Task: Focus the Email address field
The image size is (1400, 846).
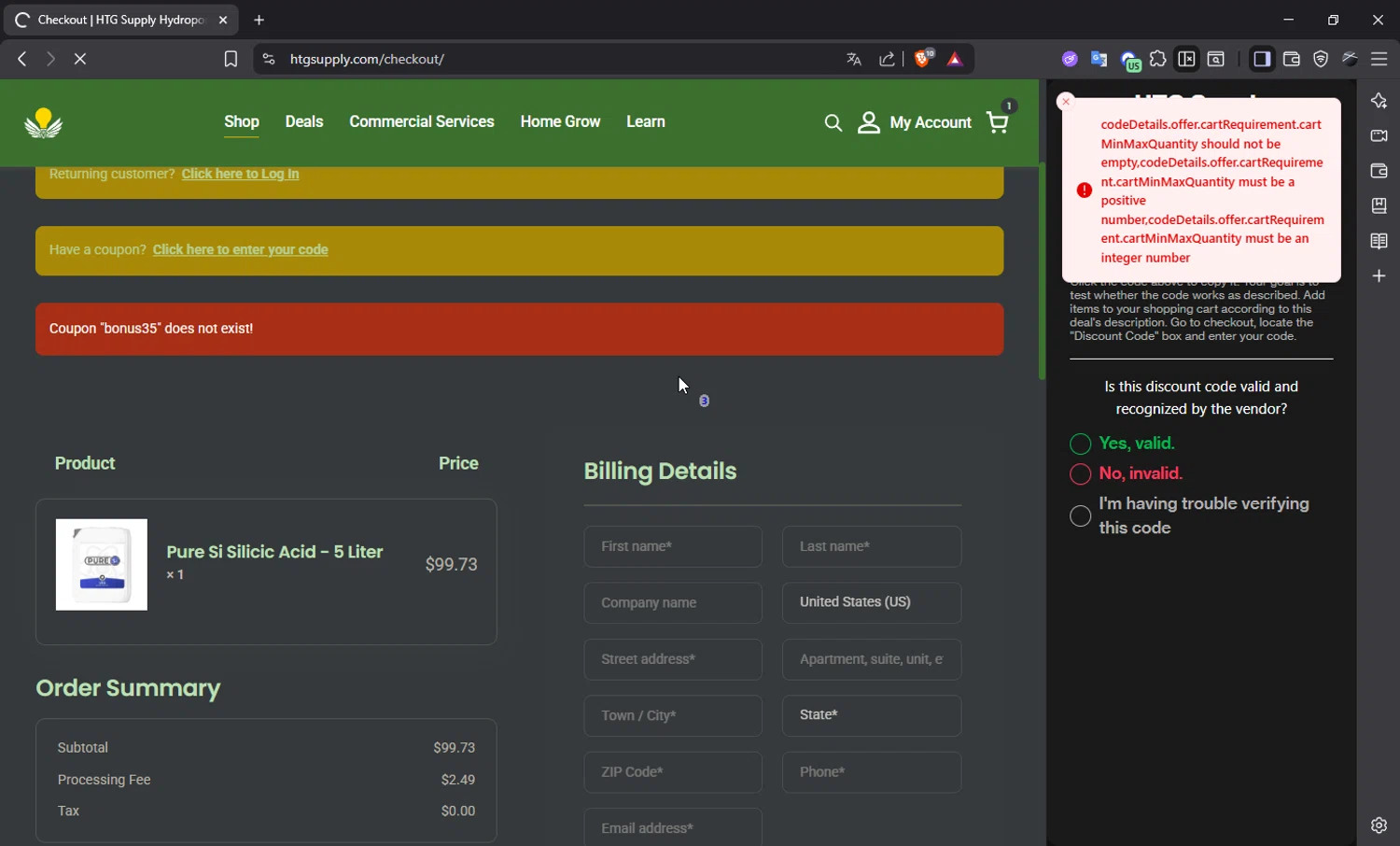Action: [673, 827]
